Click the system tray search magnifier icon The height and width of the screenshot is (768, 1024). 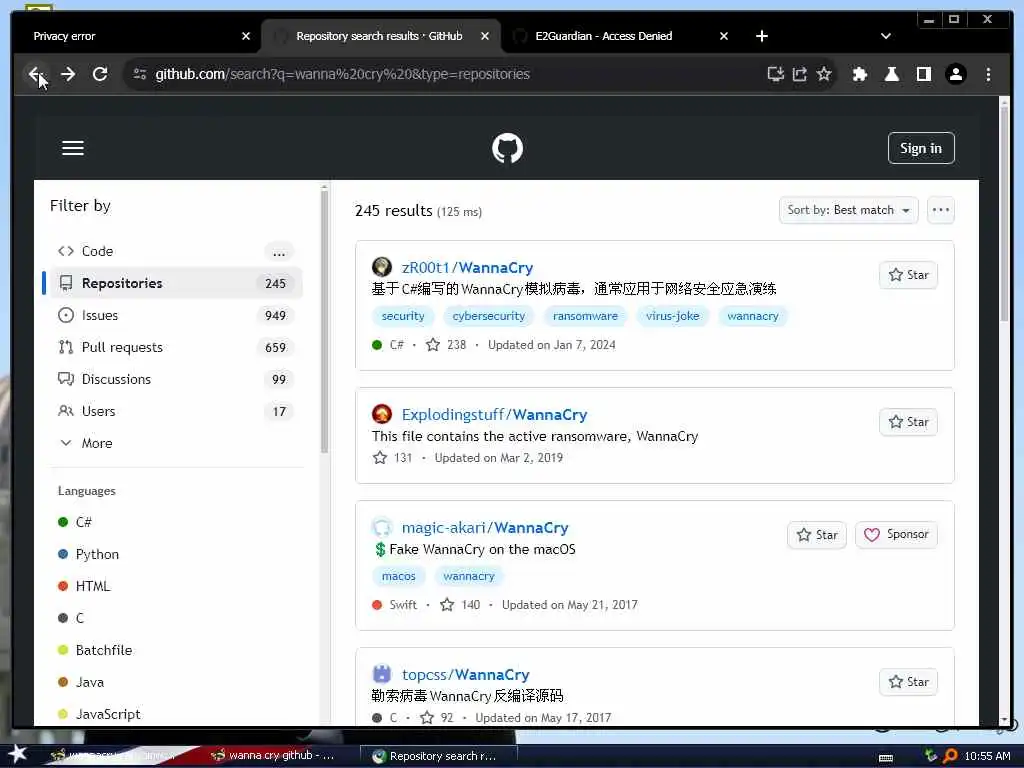(x=950, y=756)
